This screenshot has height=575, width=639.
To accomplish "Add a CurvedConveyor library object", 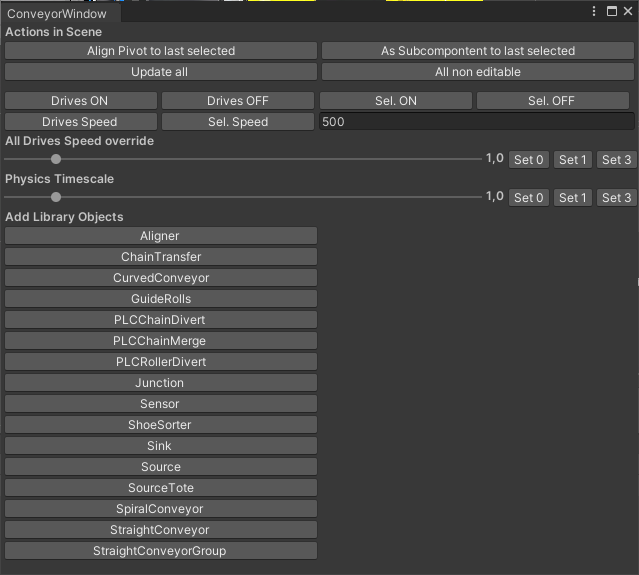I will 161,278.
